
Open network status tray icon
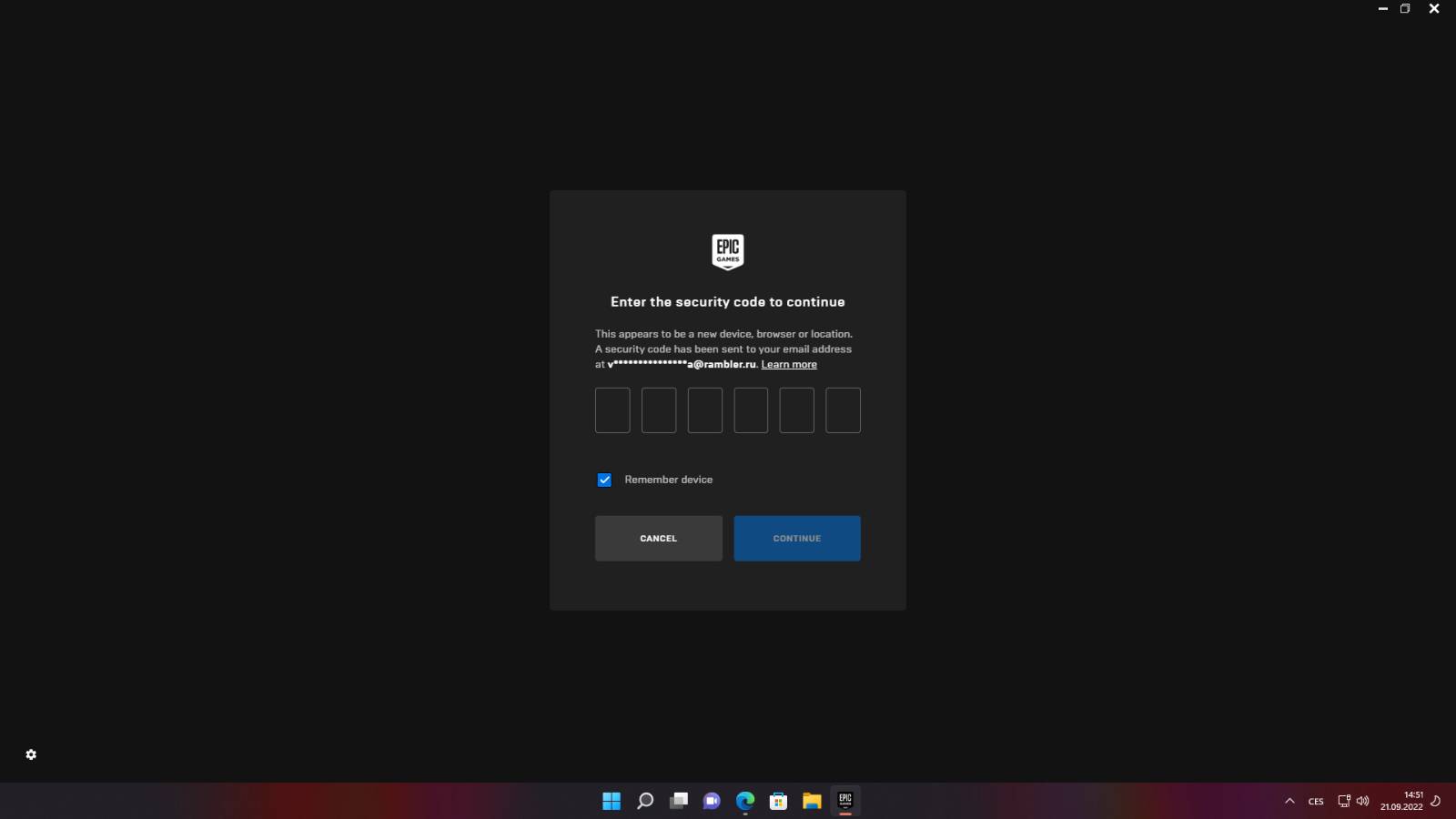1344,801
